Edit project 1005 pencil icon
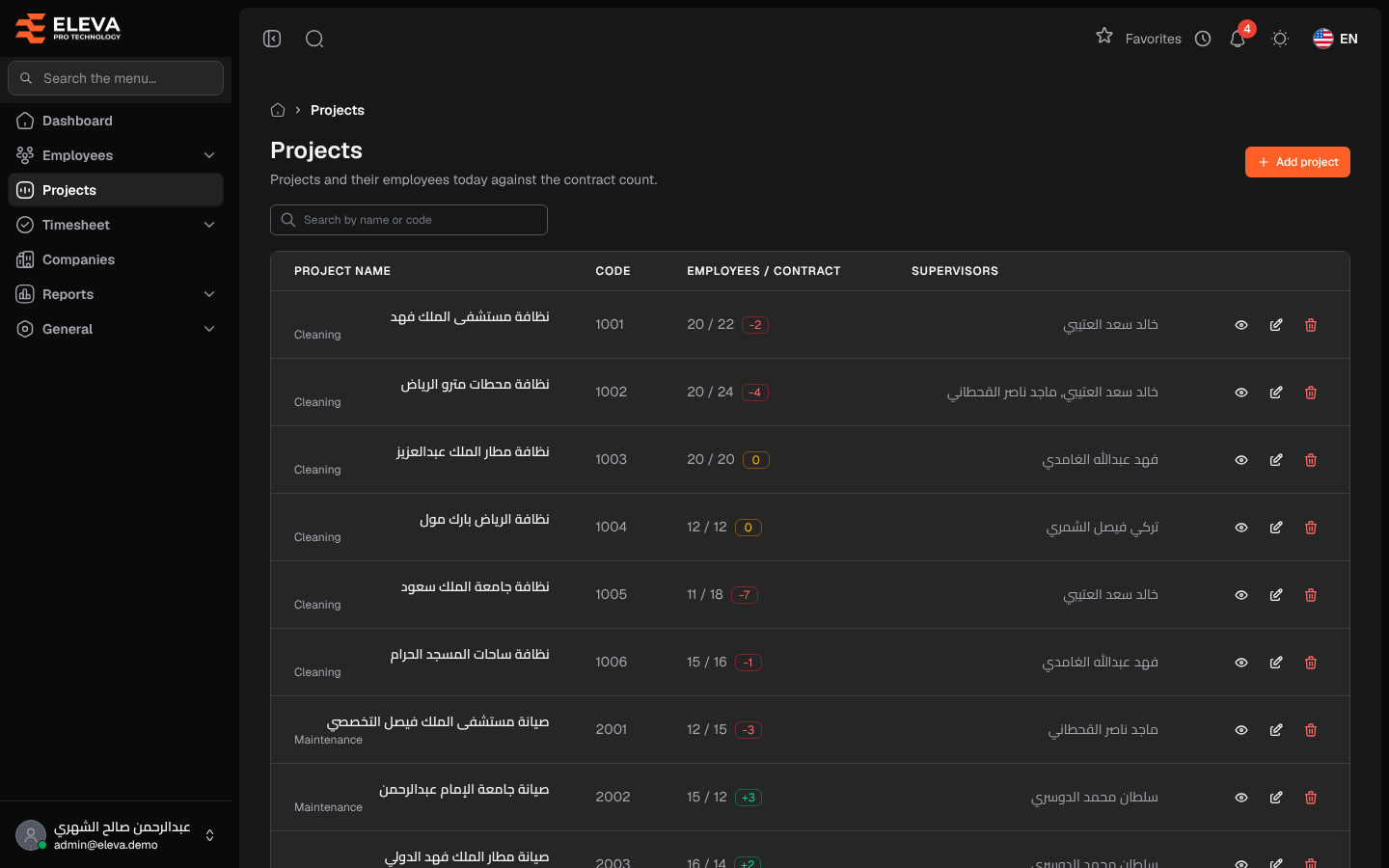The width and height of the screenshot is (1389, 868). pyautogui.click(x=1276, y=595)
